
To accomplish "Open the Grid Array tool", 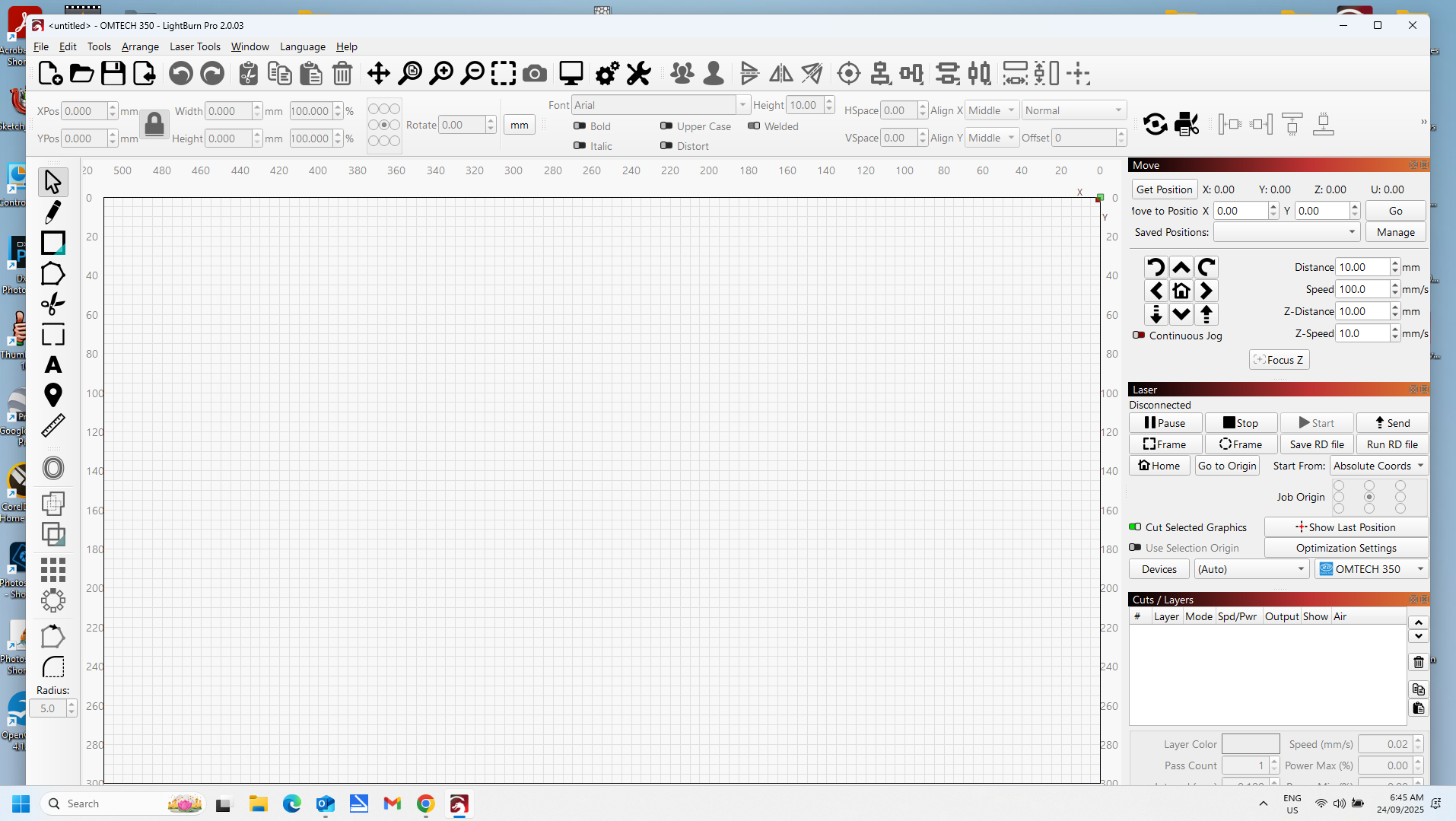I will point(52,569).
